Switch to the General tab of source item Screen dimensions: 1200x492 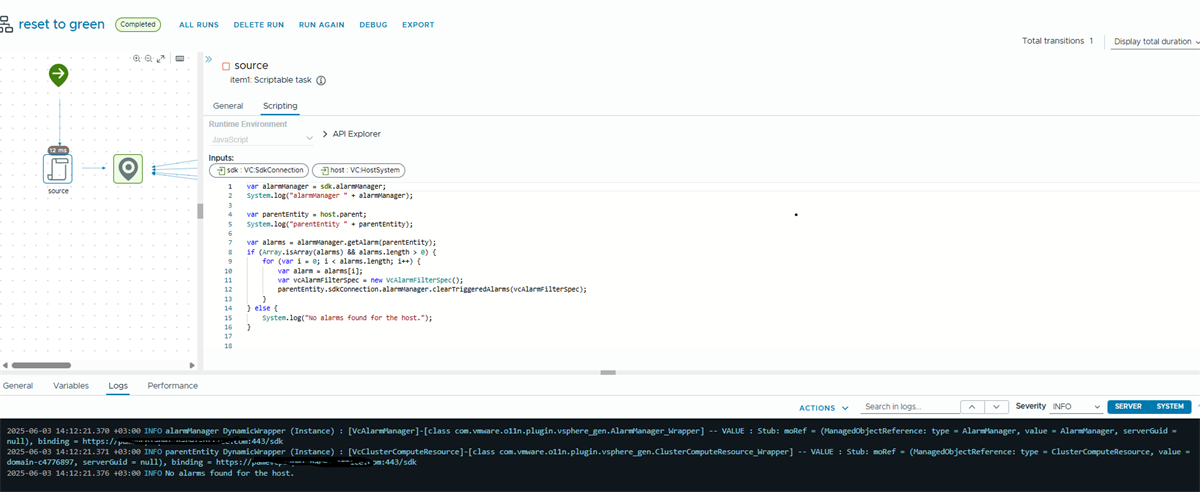pos(228,106)
